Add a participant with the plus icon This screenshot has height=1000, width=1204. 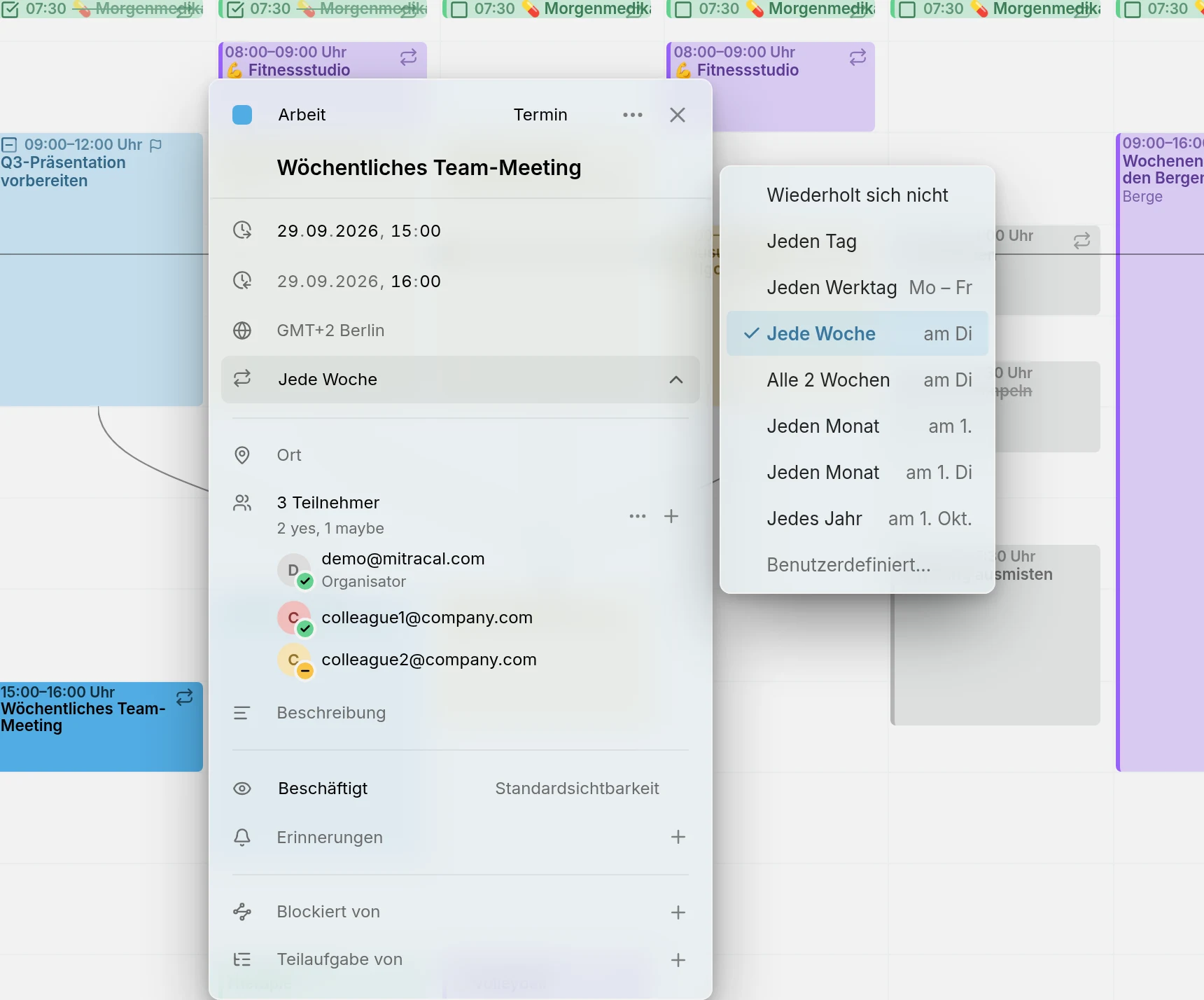671,516
